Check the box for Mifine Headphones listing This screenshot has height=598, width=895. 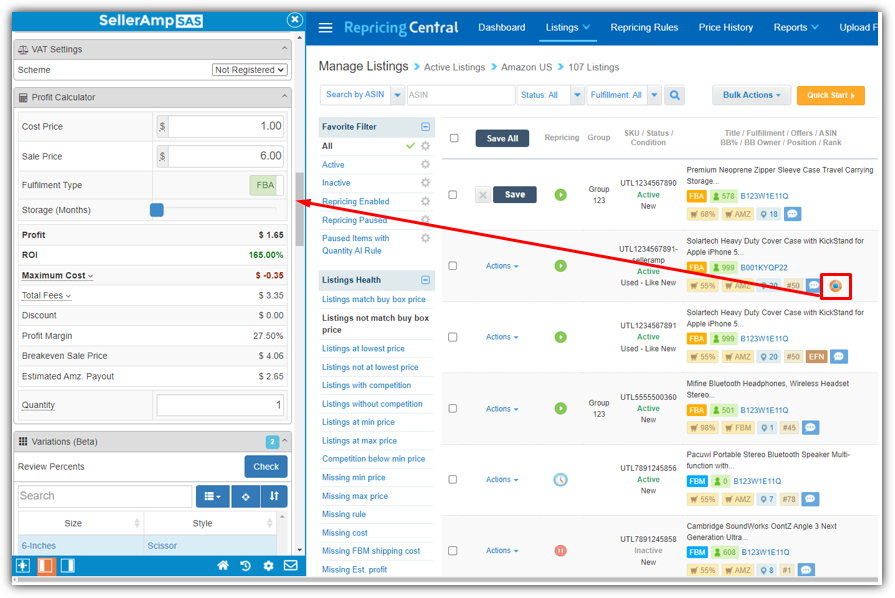point(453,409)
